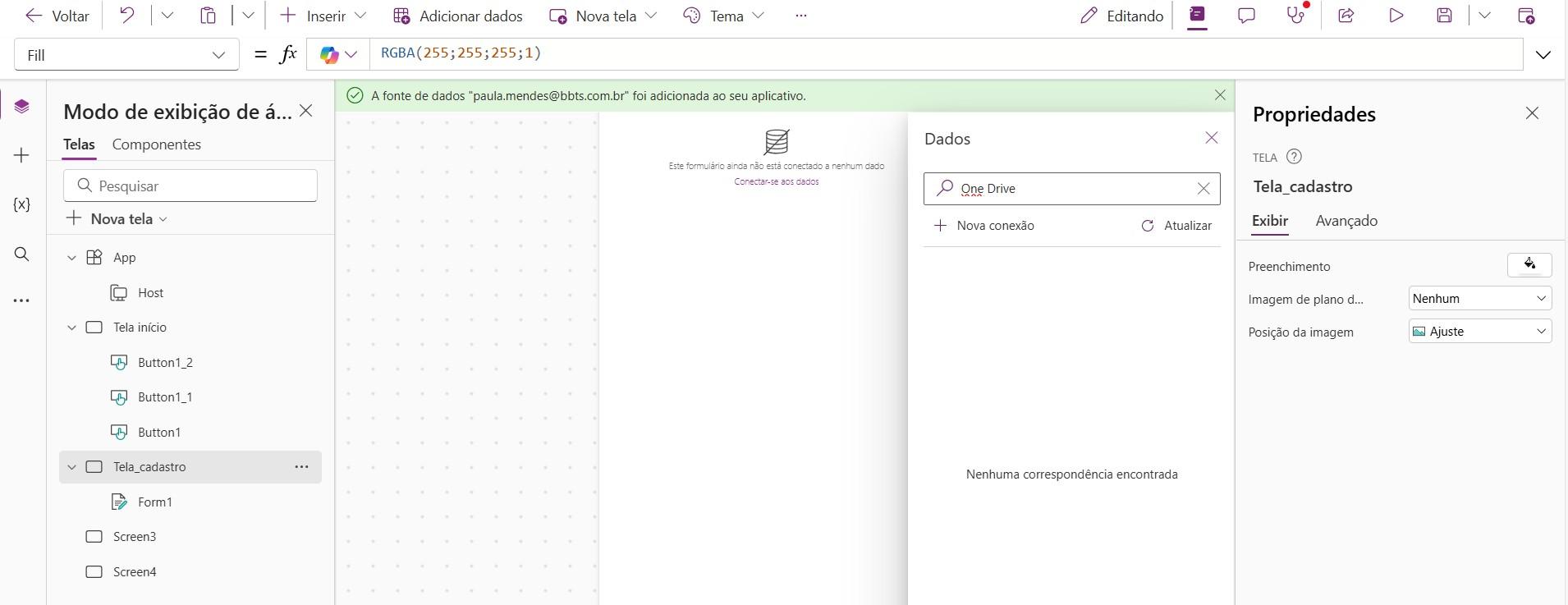Click the One Drive search field
Image resolution: width=1568 pixels, height=605 pixels.
tap(1072, 189)
